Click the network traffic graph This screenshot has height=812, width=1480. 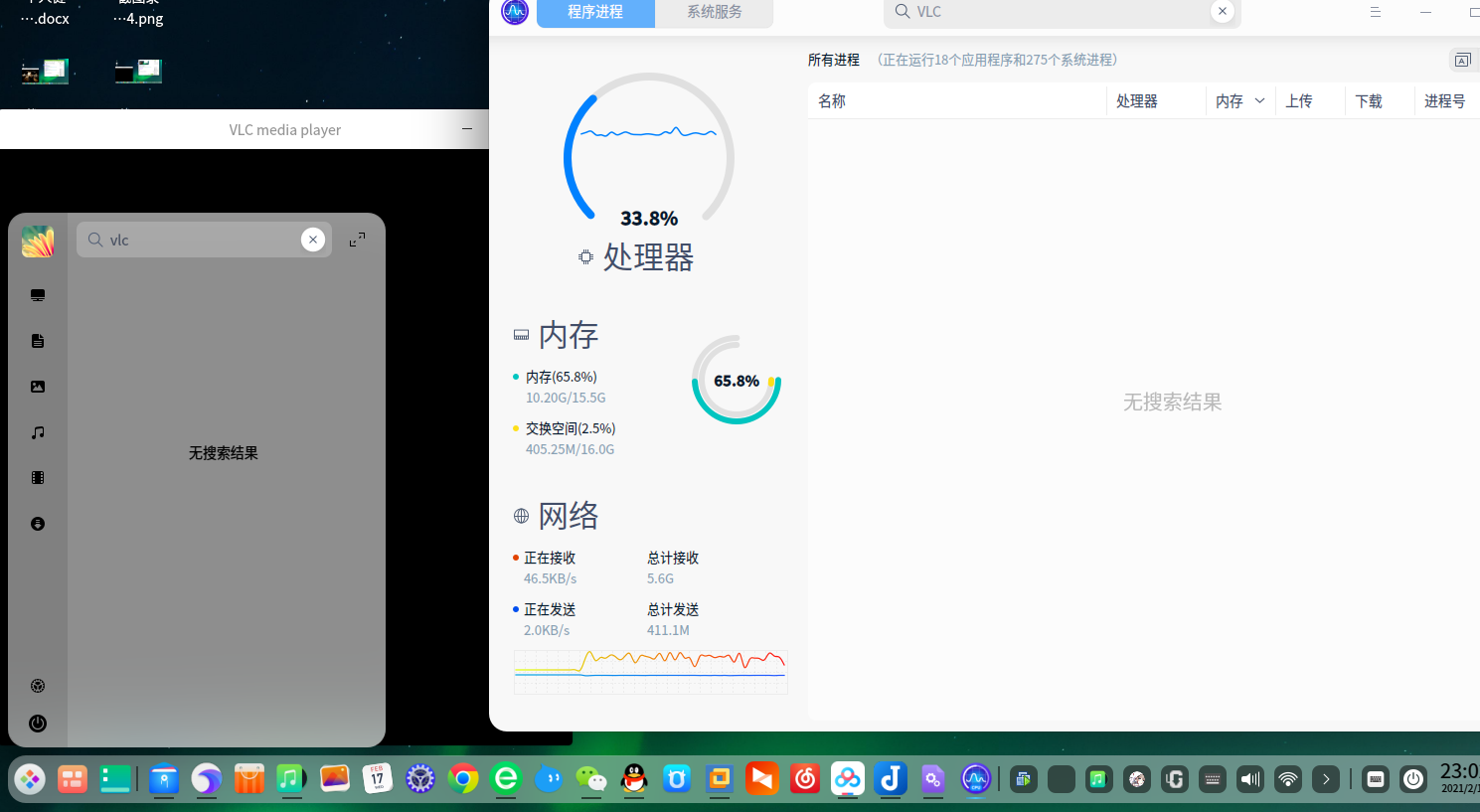tap(651, 672)
